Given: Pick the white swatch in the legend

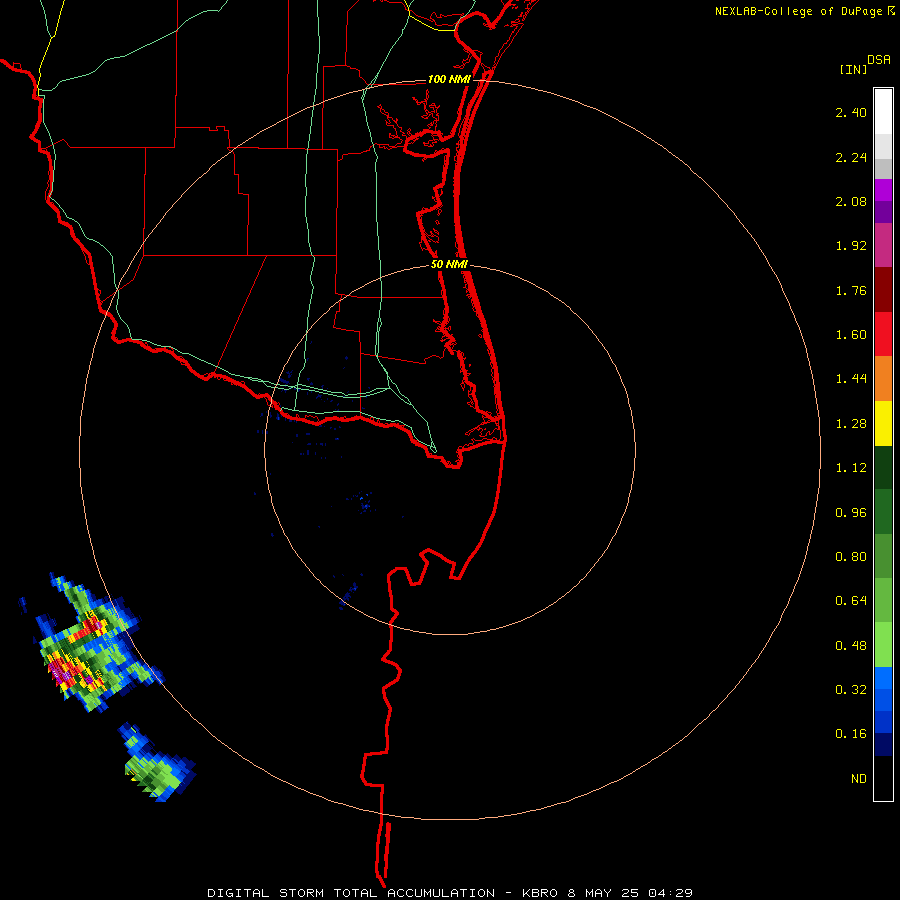Looking at the screenshot, I should tap(883, 112).
